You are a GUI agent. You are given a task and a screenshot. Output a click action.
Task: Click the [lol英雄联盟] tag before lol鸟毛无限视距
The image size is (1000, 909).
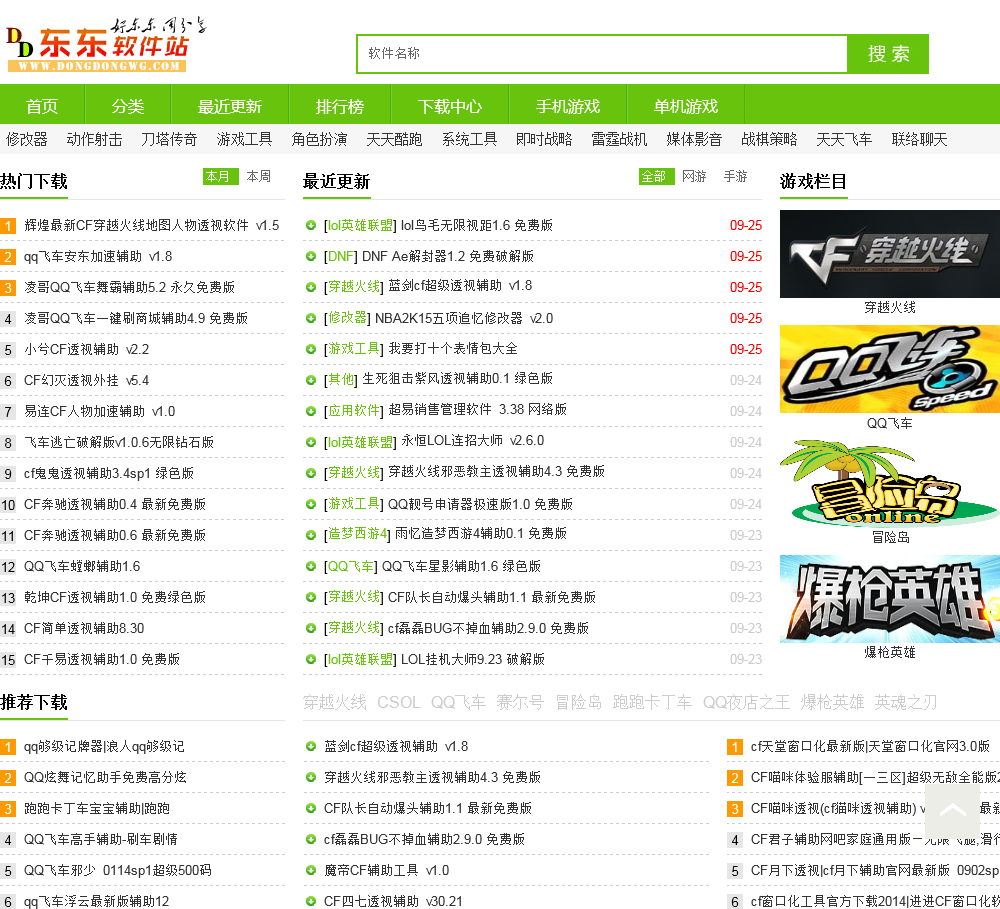click(360, 225)
